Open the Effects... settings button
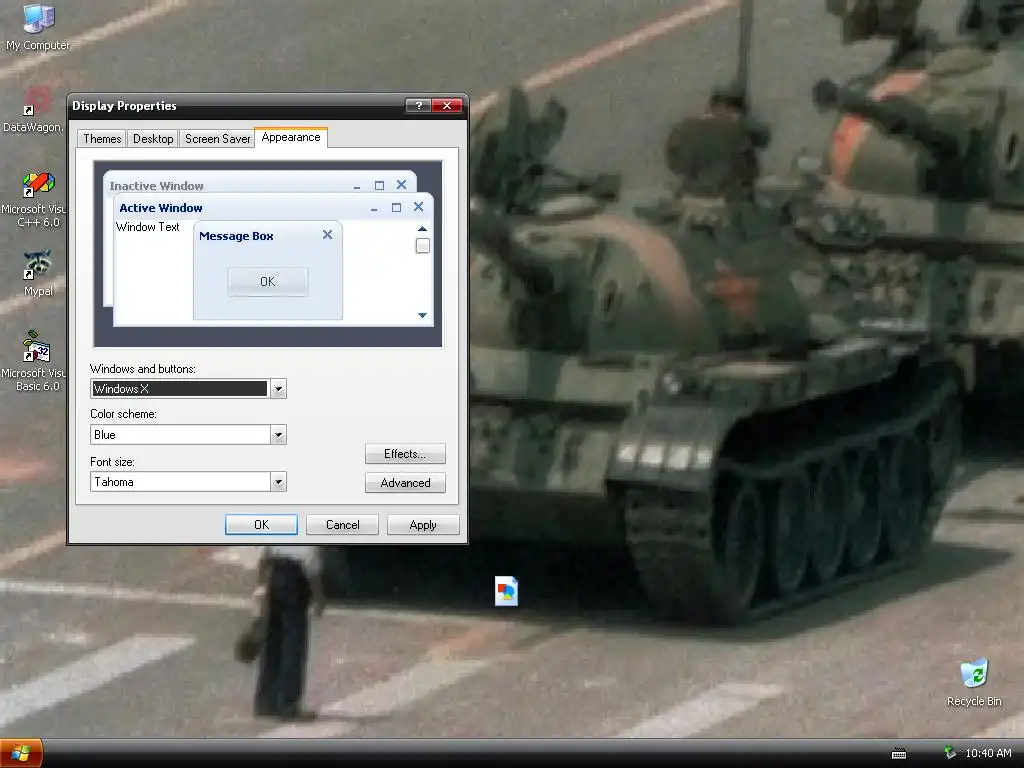1024x768 pixels. coord(405,454)
